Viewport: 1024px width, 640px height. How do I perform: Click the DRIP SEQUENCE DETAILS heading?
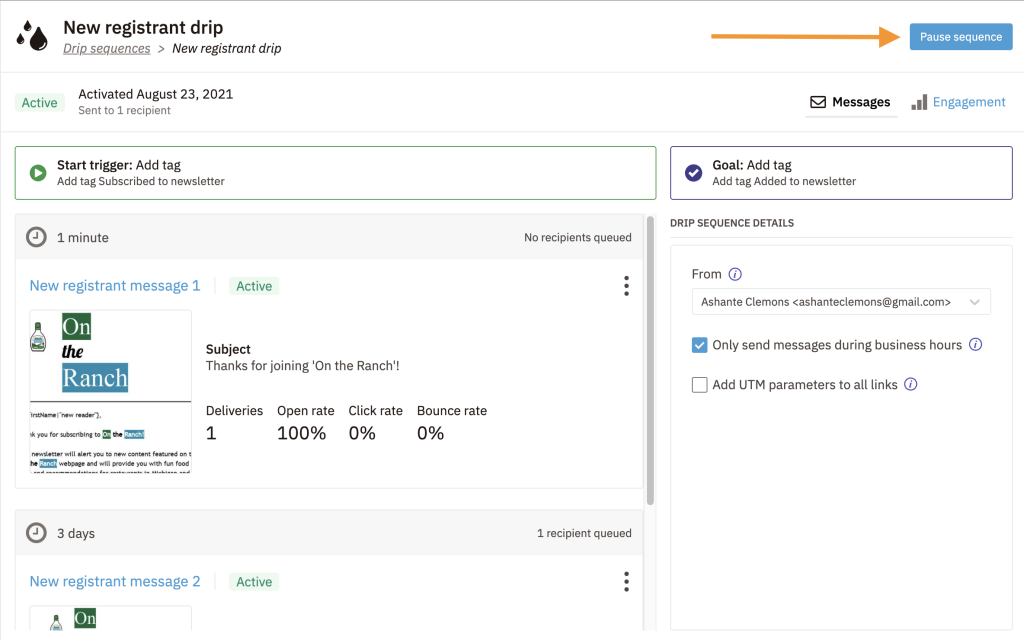click(732, 223)
